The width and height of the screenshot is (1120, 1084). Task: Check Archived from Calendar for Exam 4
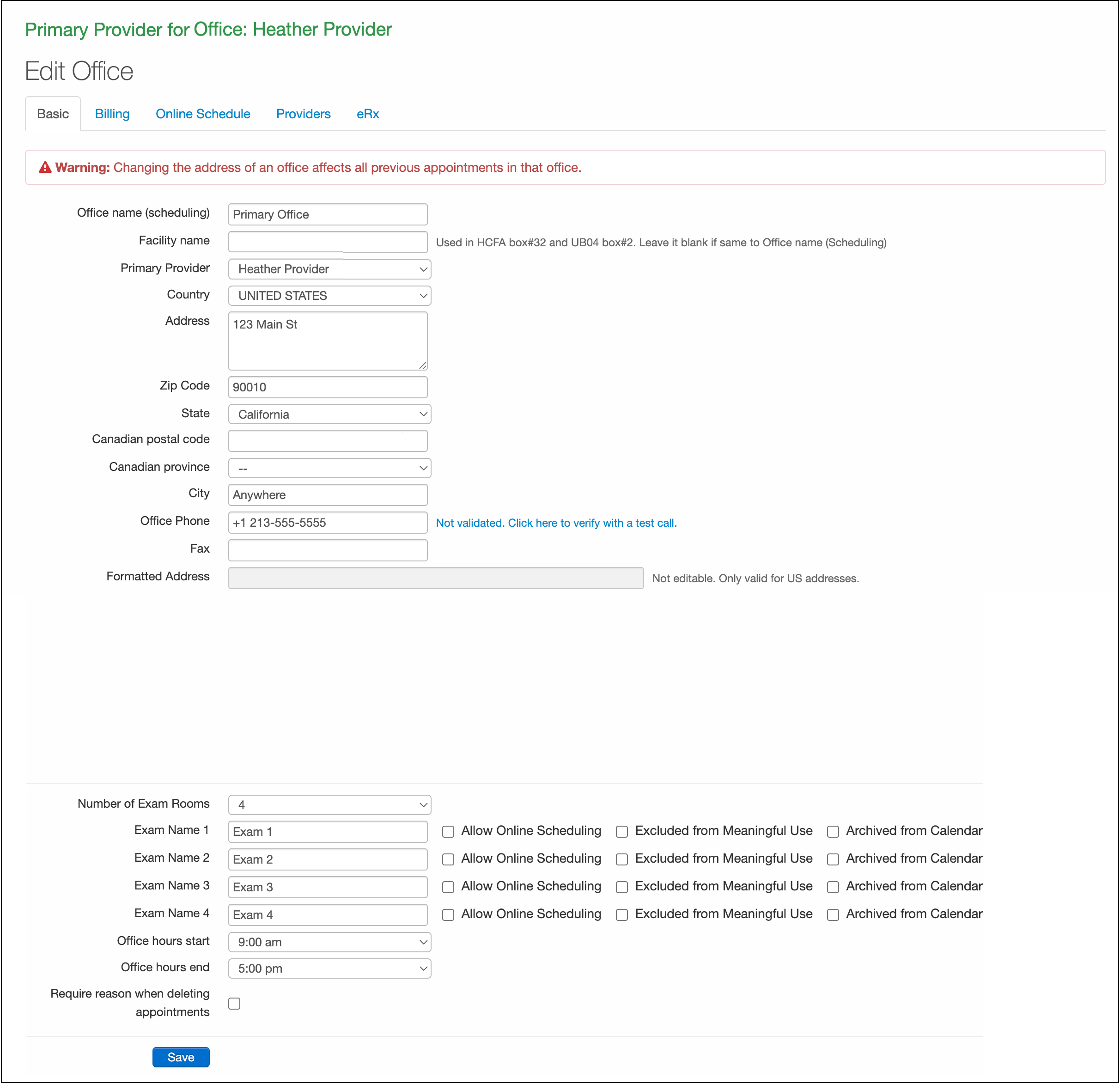point(833,915)
